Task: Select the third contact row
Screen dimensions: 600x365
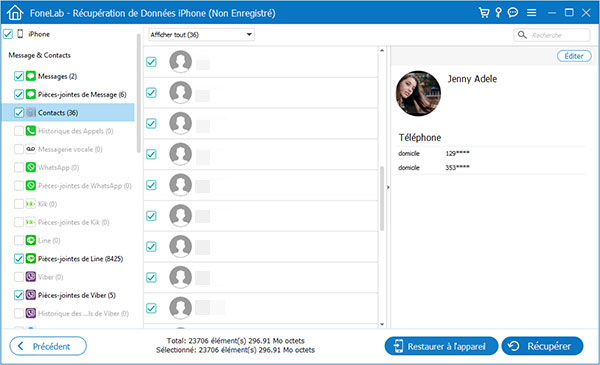Action: [261, 124]
